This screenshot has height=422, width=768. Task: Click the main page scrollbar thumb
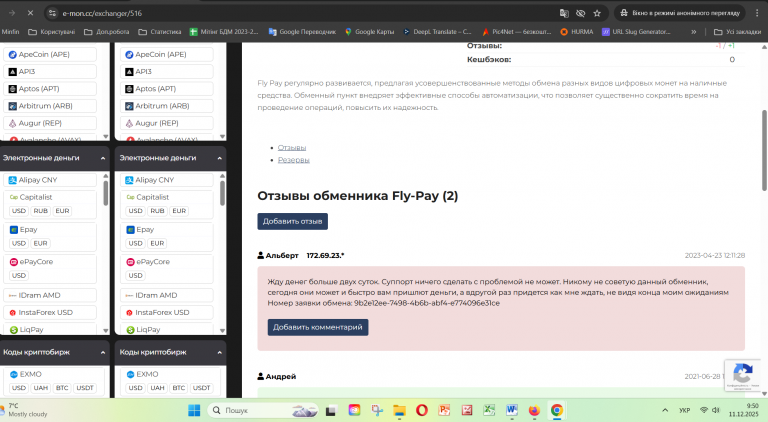[764, 151]
